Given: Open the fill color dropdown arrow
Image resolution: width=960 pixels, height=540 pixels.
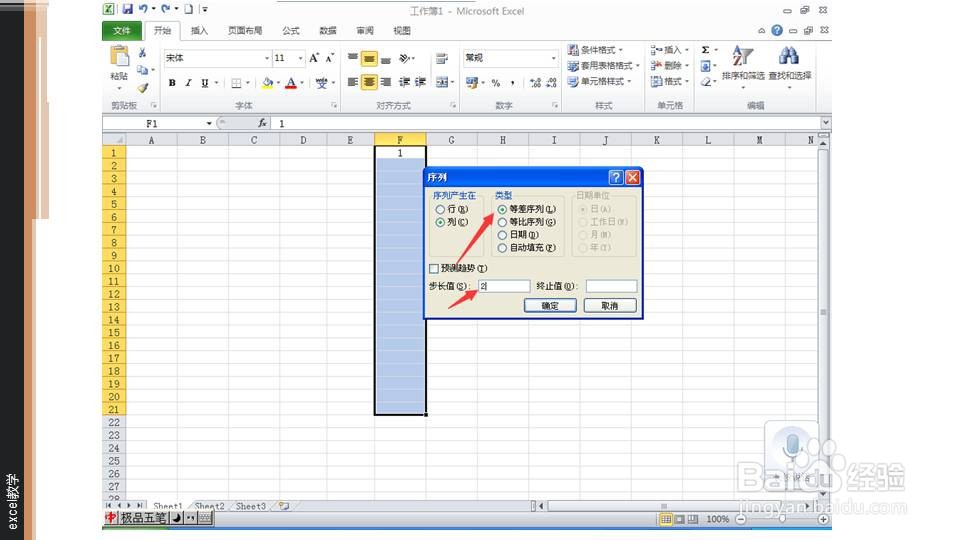Looking at the screenshot, I should coord(278,83).
